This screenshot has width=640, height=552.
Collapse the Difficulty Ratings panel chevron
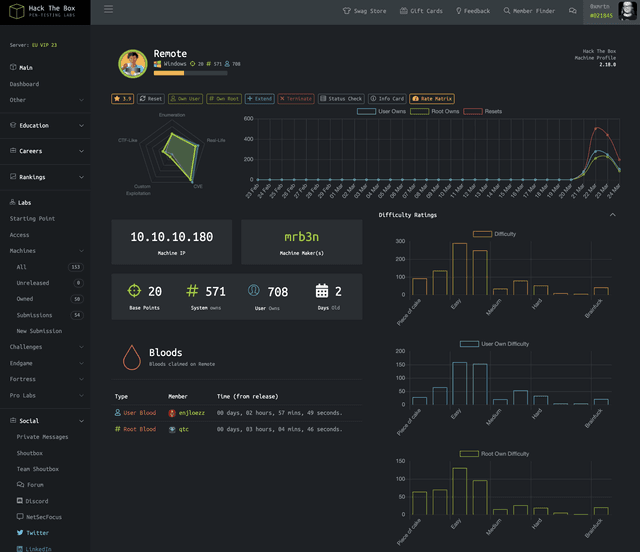coord(612,215)
